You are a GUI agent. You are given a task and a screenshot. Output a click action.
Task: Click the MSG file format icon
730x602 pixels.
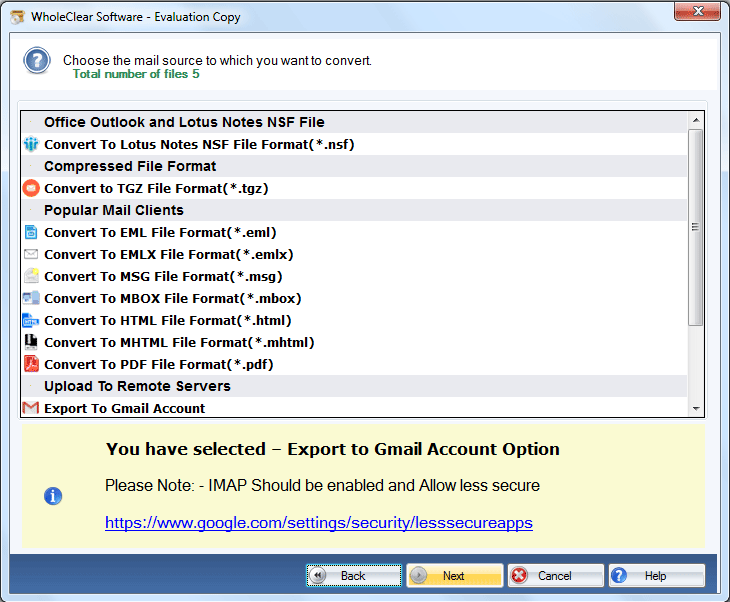(x=31, y=276)
